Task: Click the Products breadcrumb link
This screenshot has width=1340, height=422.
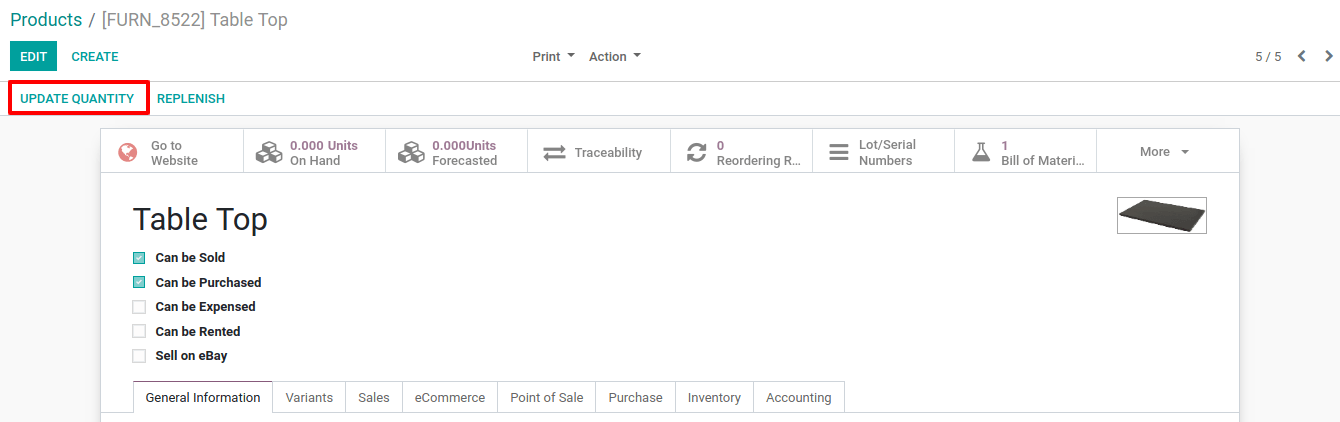Action: 46,20
